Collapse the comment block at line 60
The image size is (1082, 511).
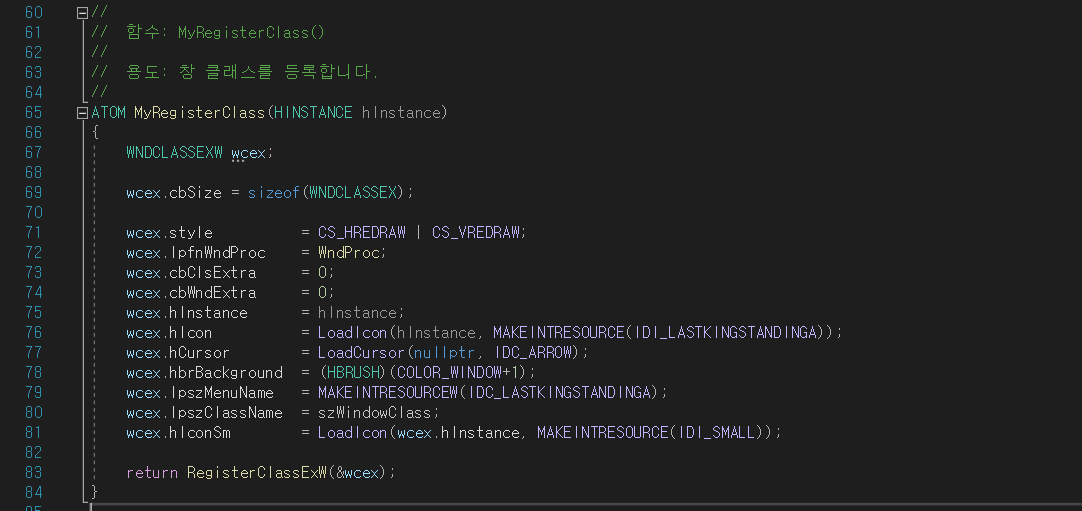tap(82, 12)
